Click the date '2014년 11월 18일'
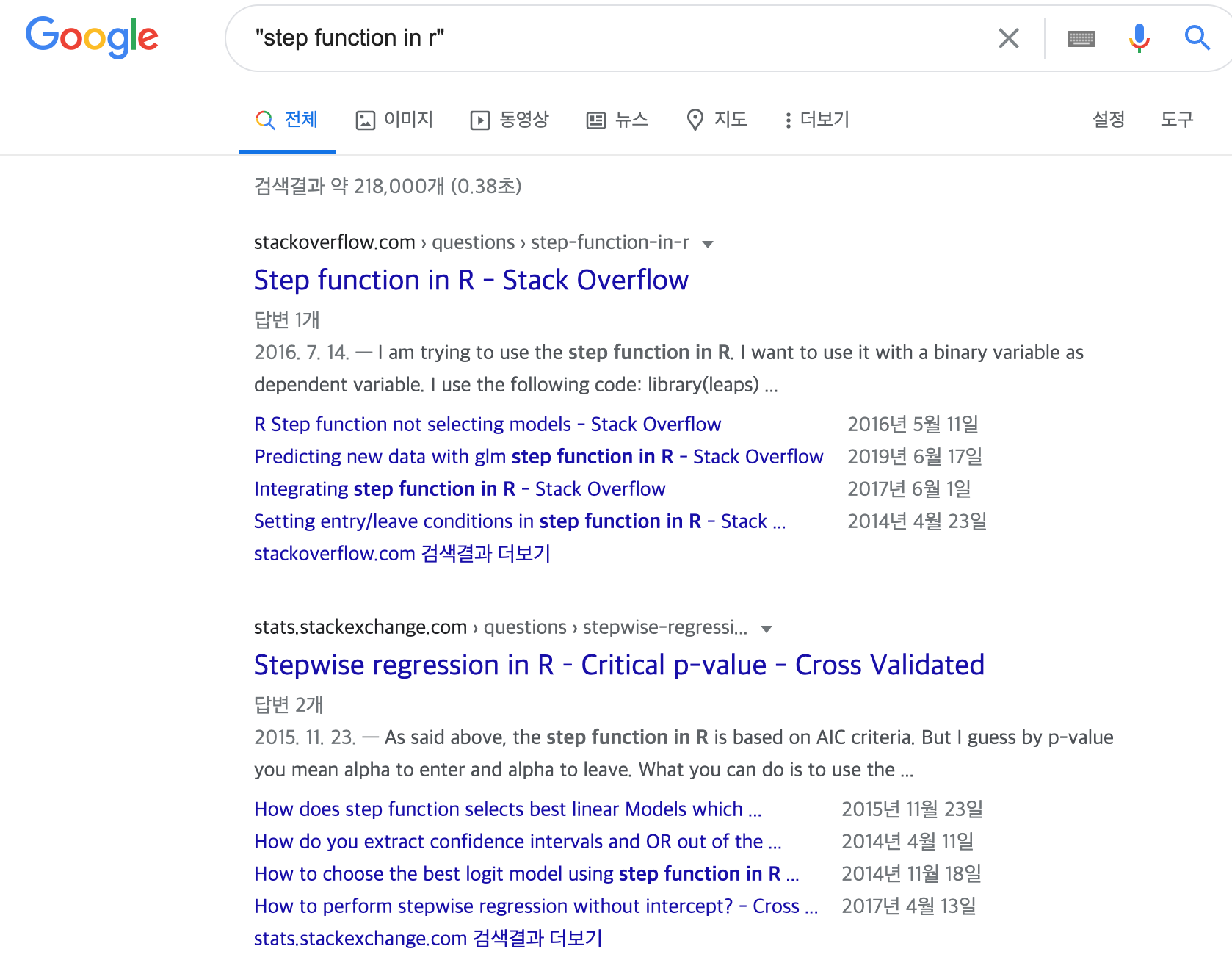Viewport: 1232px width, 971px height. click(912, 874)
